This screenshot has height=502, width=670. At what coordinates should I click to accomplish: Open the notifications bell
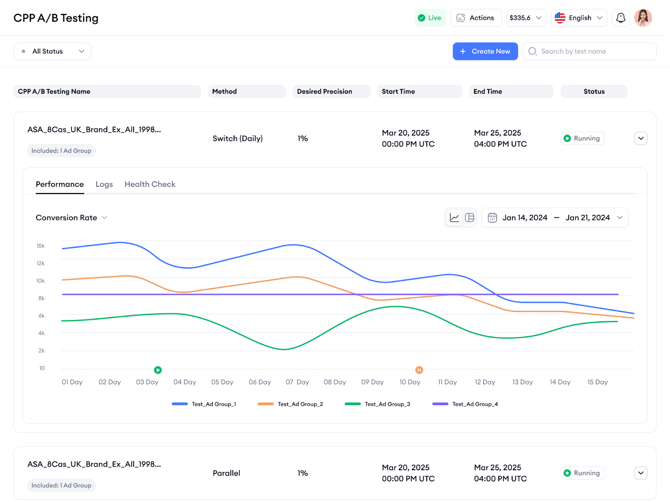620,18
